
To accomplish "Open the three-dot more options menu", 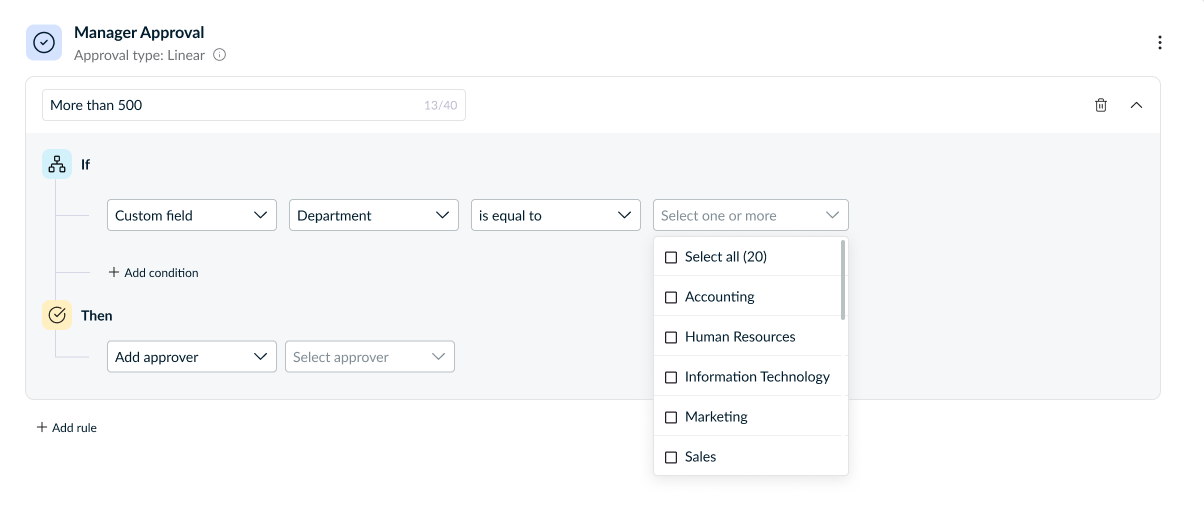I will (x=1159, y=43).
